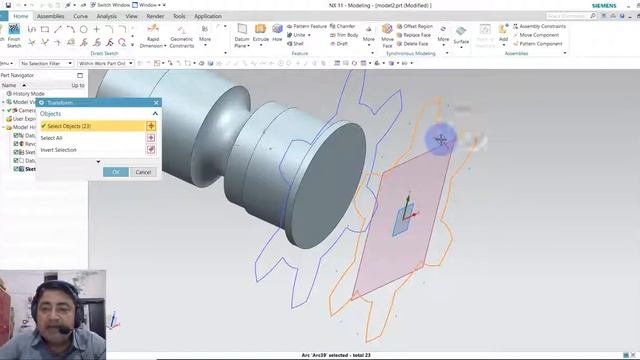The image size is (640, 360).
Task: Click the Move Component command
Action: coord(536,35)
